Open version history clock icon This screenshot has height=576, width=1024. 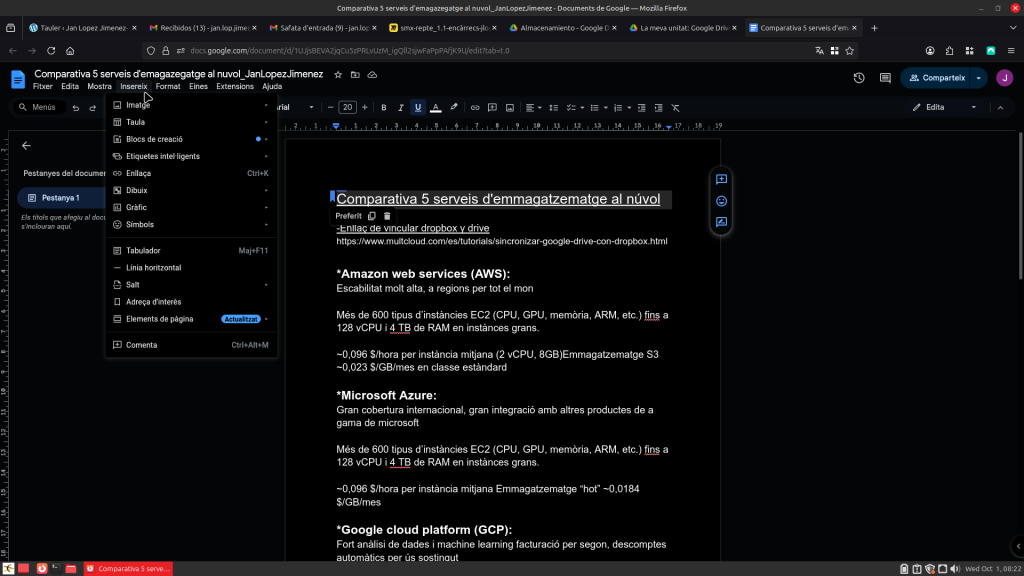[858, 78]
